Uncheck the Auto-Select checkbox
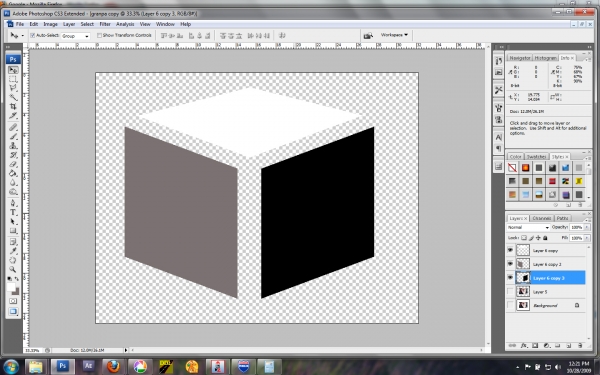 (33, 35)
